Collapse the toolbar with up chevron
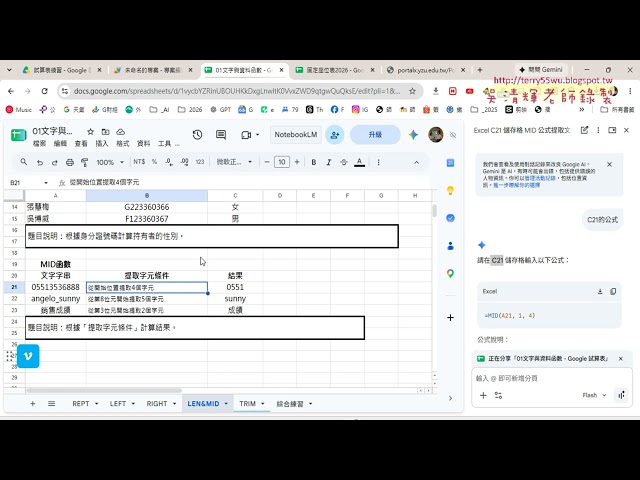 coord(416,162)
